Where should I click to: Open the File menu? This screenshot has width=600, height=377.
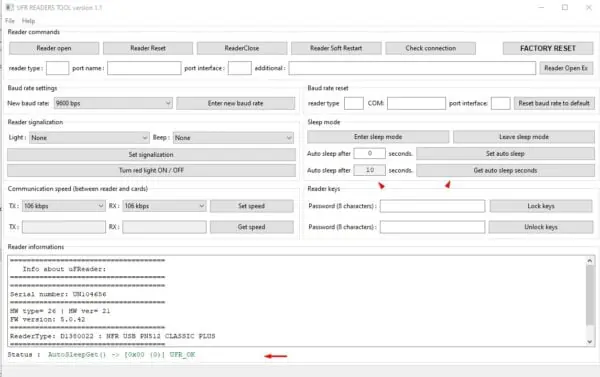tap(10, 21)
